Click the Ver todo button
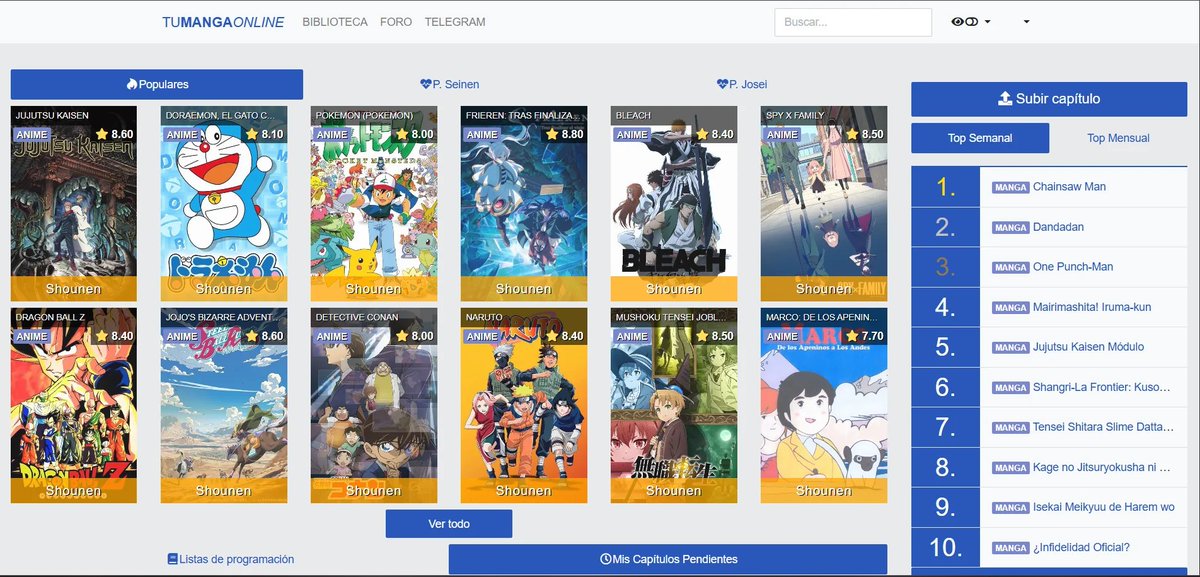1200x577 pixels. [449, 524]
